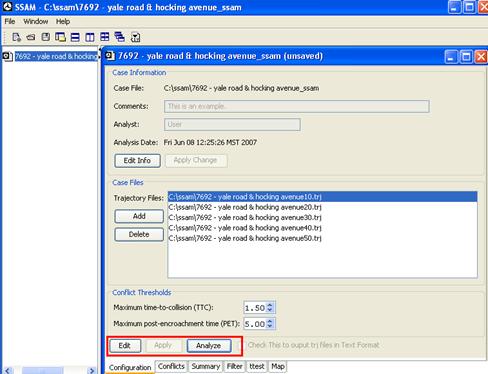Open the File menu

coord(10,22)
